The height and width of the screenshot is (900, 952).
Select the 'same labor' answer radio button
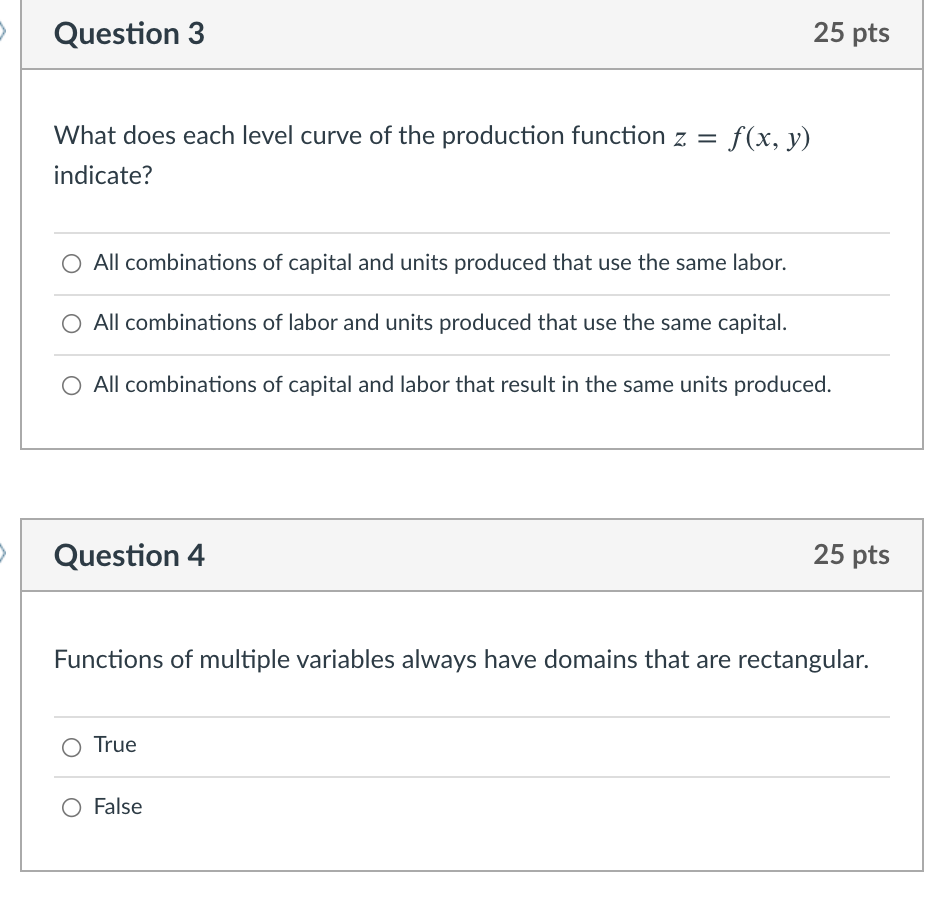click(72, 264)
